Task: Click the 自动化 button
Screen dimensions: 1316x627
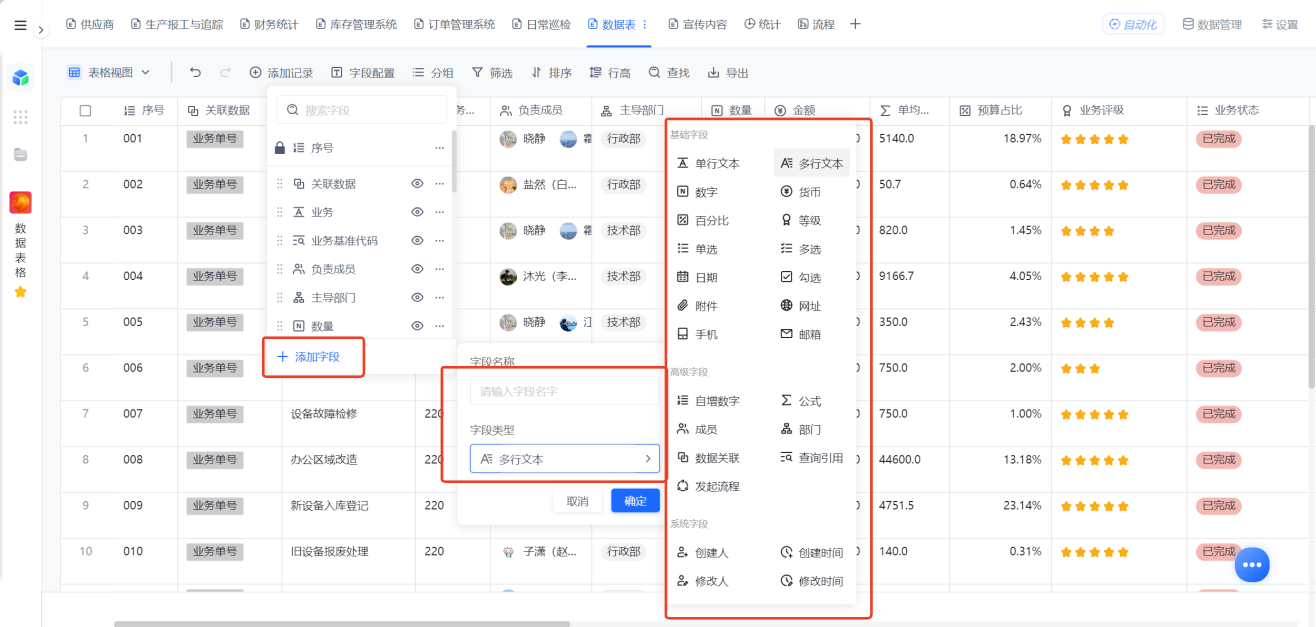Action: (x=1133, y=24)
